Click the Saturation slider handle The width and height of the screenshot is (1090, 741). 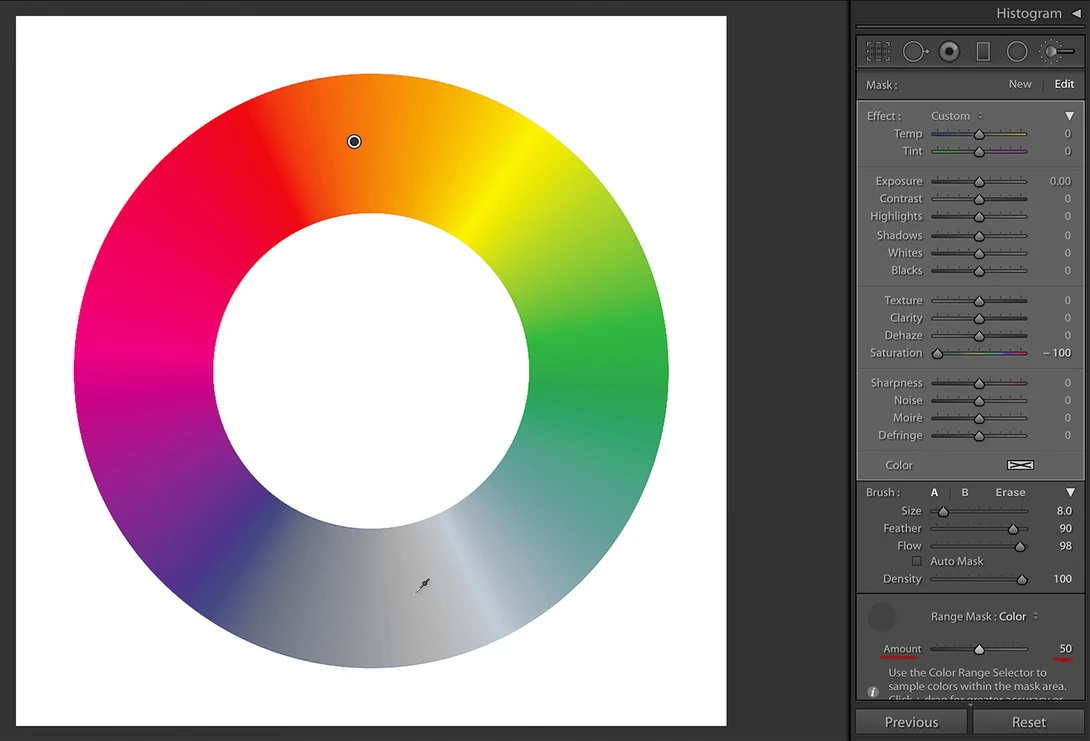pyautogui.click(x=937, y=353)
